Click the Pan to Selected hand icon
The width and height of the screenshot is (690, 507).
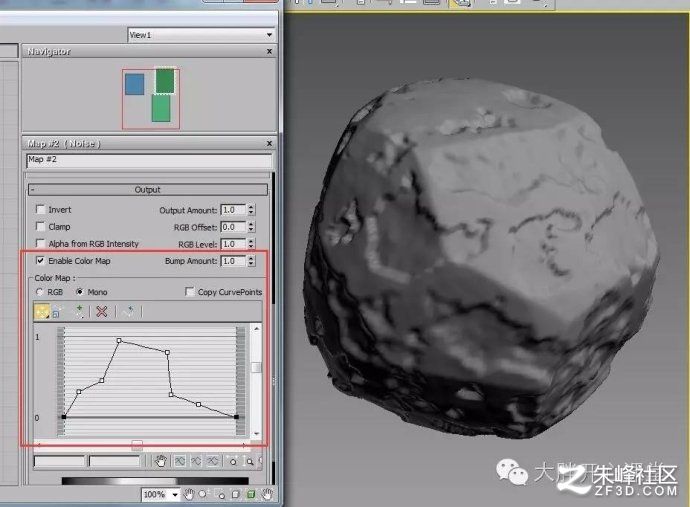tap(267, 495)
